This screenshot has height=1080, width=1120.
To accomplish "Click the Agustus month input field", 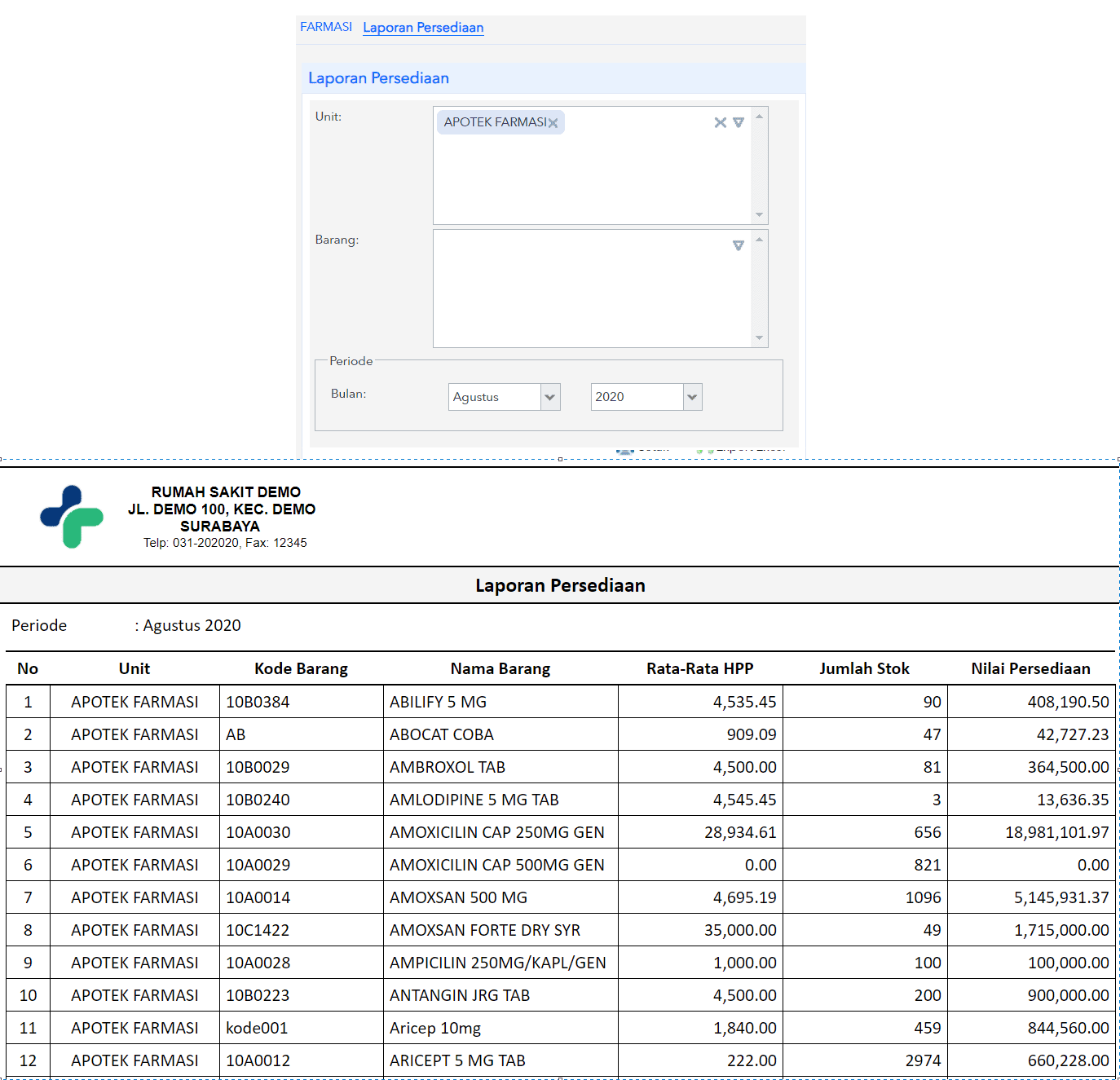I will click(495, 397).
